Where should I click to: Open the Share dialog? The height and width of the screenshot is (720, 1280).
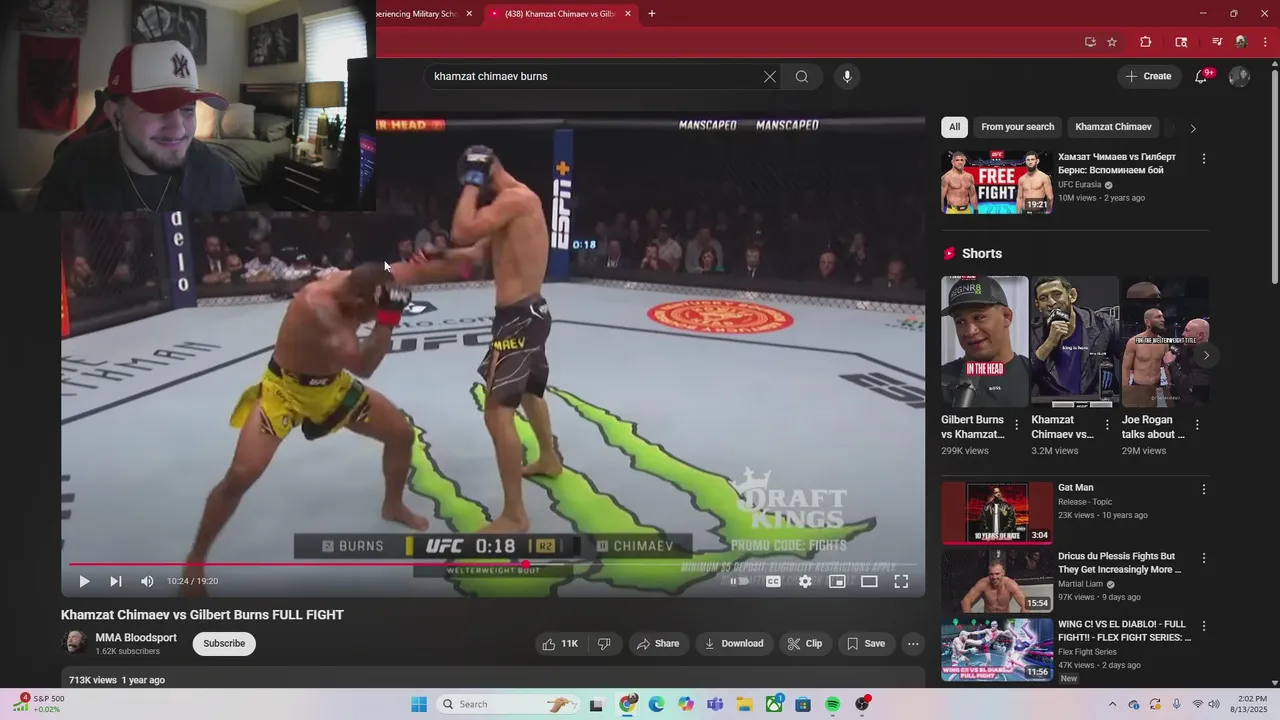(x=658, y=644)
